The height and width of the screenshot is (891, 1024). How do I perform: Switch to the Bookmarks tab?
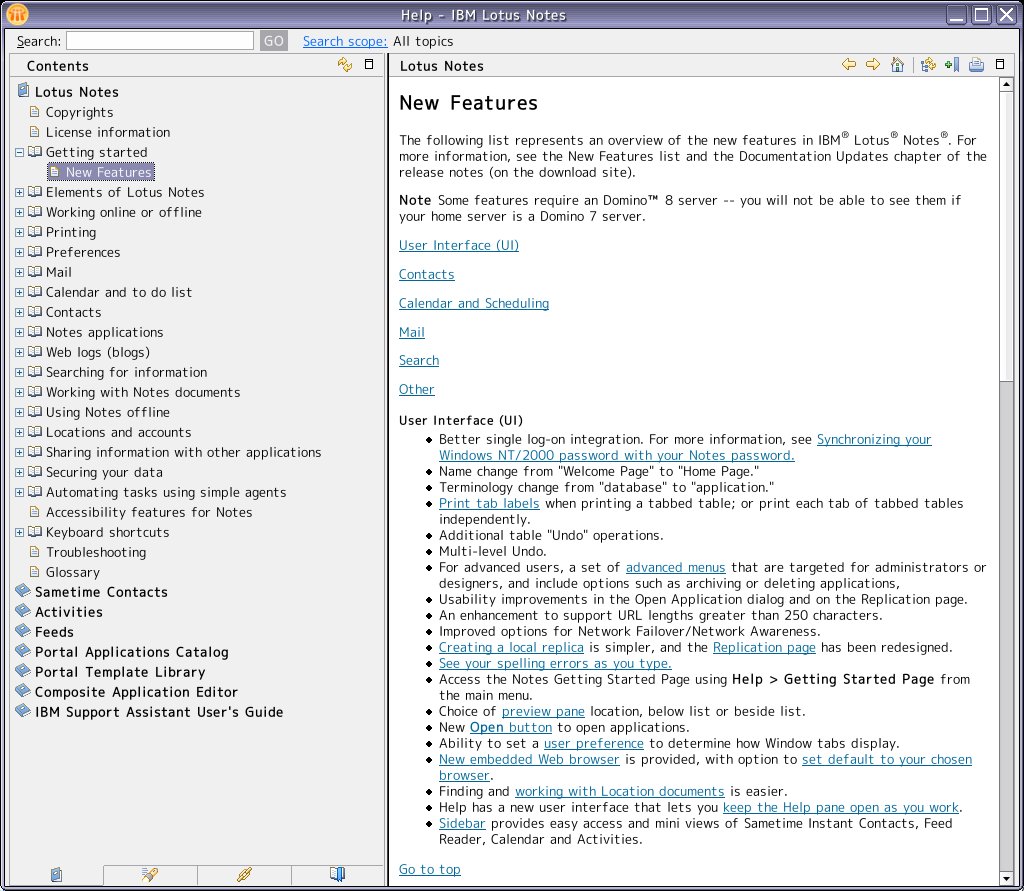click(x=338, y=874)
